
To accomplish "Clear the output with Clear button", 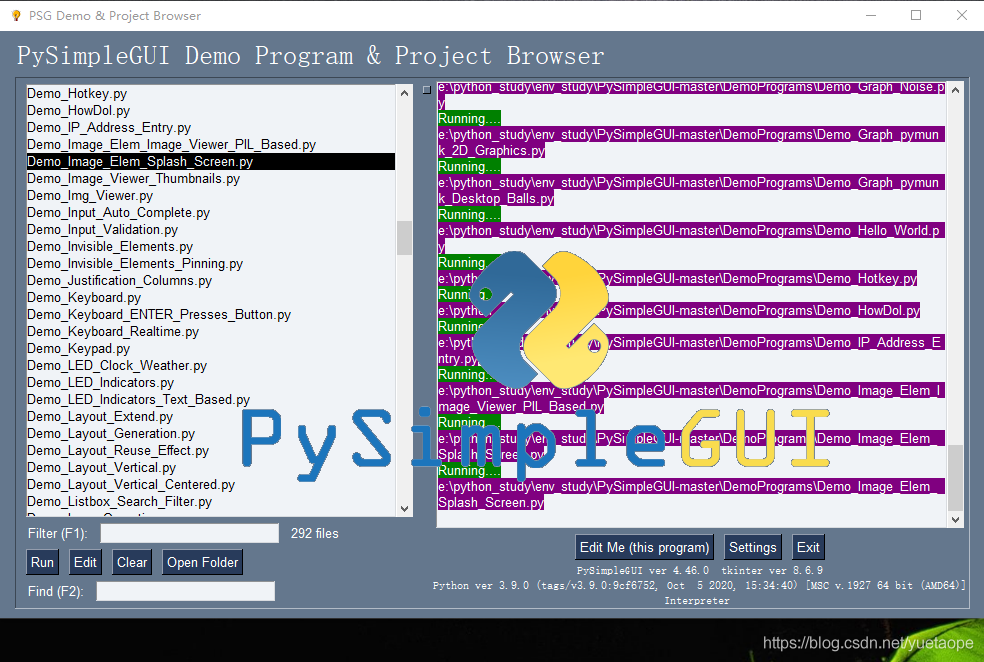I will [132, 562].
